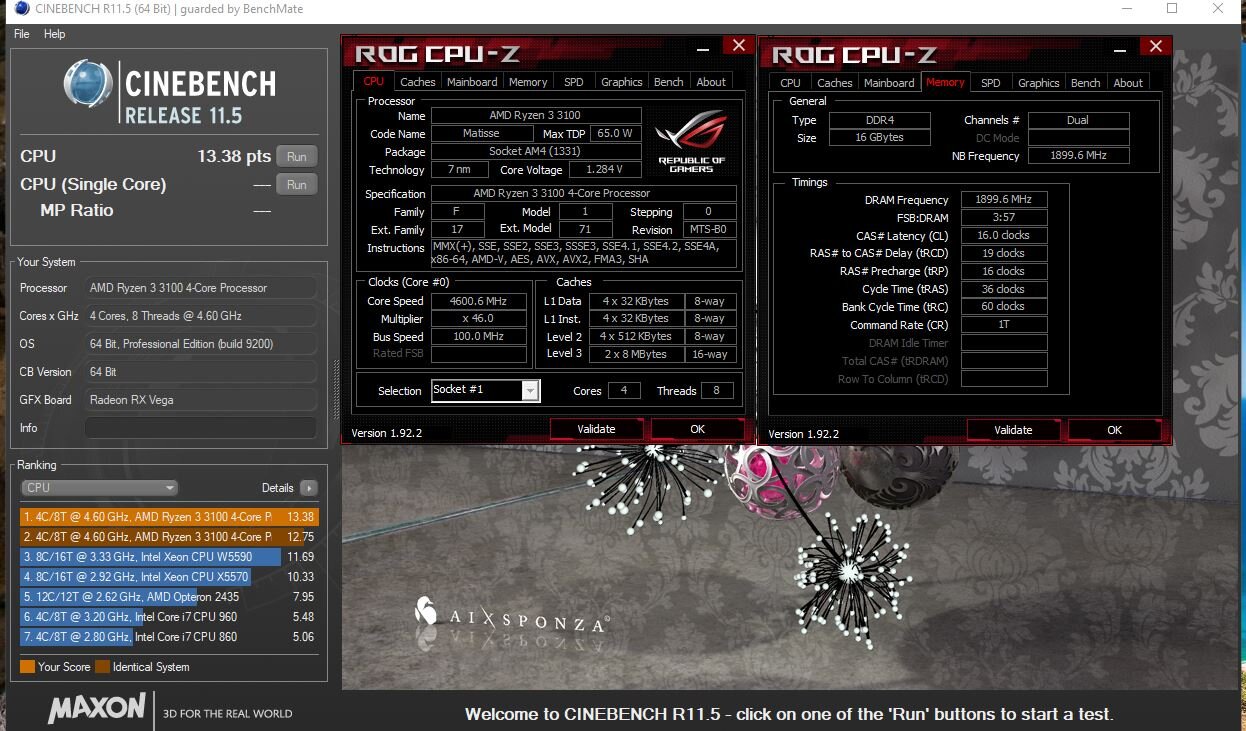Switch to Mainboard tab in left CPU-Z window
The image size is (1246, 731).
(x=472, y=82)
